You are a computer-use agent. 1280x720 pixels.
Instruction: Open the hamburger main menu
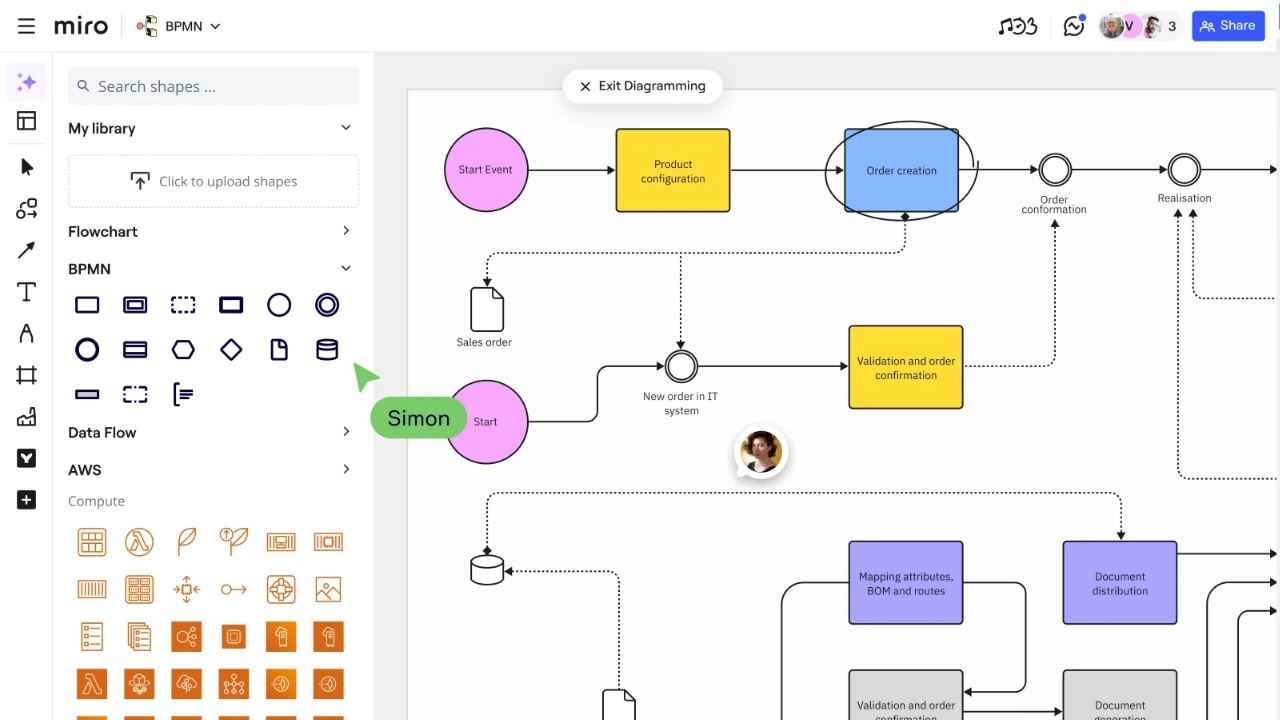(x=26, y=26)
